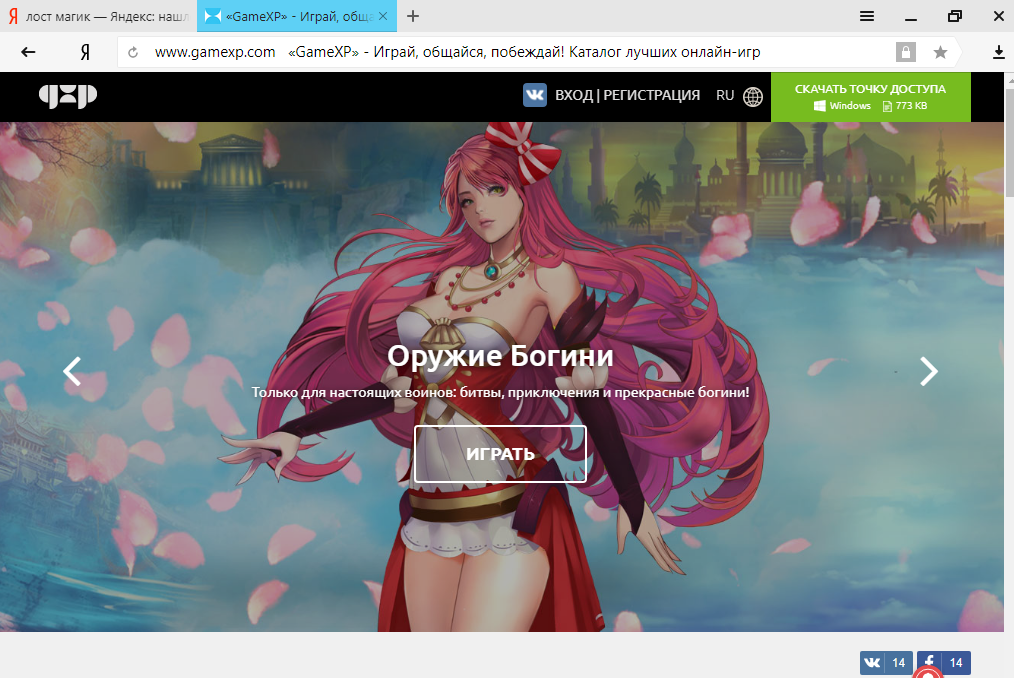The height and width of the screenshot is (678, 1014).
Task: Click the goddess banner image
Action: [501, 377]
